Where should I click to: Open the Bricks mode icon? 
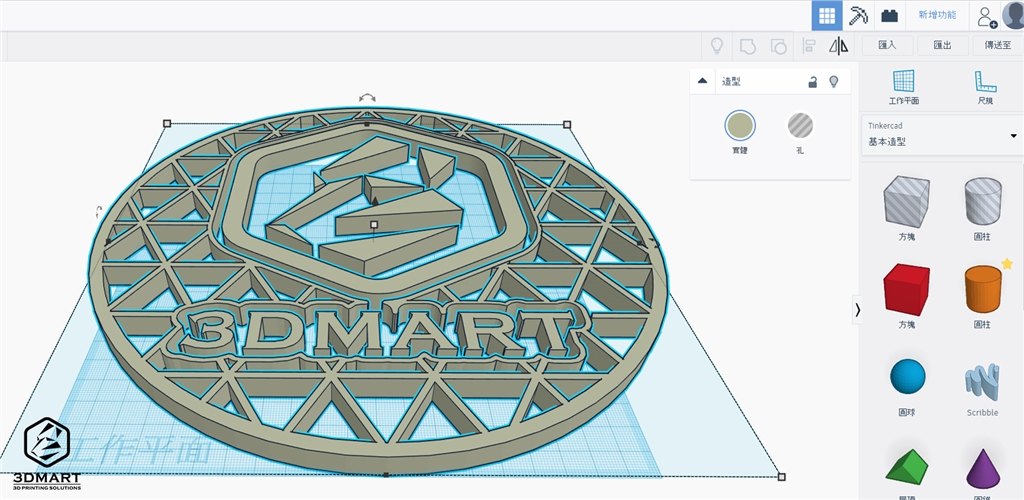pyautogui.click(x=889, y=15)
